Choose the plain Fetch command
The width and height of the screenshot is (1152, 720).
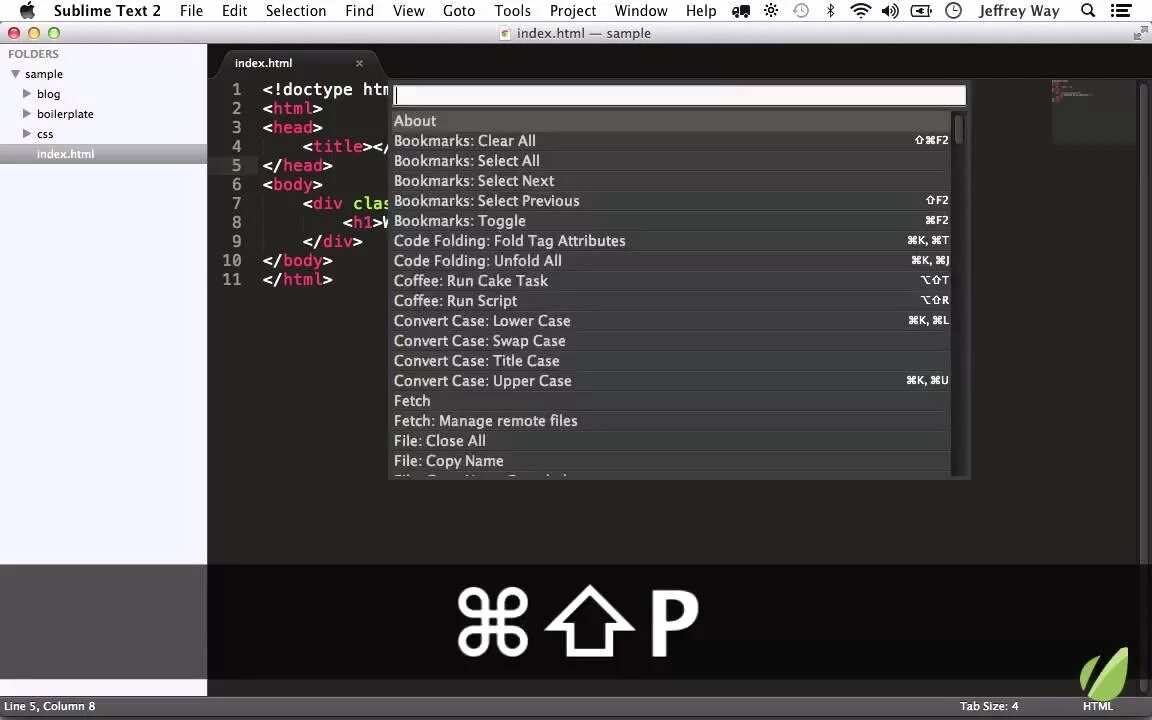click(x=672, y=401)
